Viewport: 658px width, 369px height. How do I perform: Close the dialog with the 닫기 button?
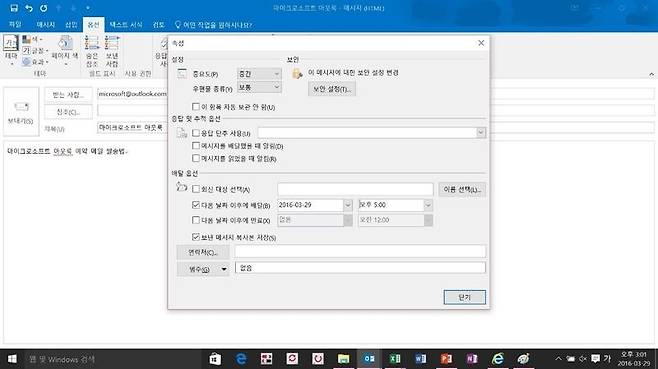[x=465, y=297]
